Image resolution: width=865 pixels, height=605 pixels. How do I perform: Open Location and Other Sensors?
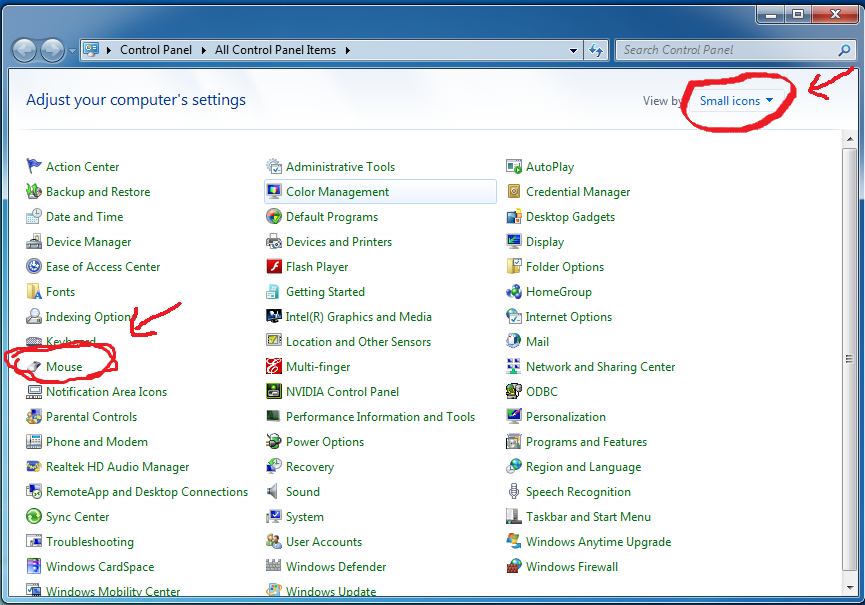click(x=358, y=341)
